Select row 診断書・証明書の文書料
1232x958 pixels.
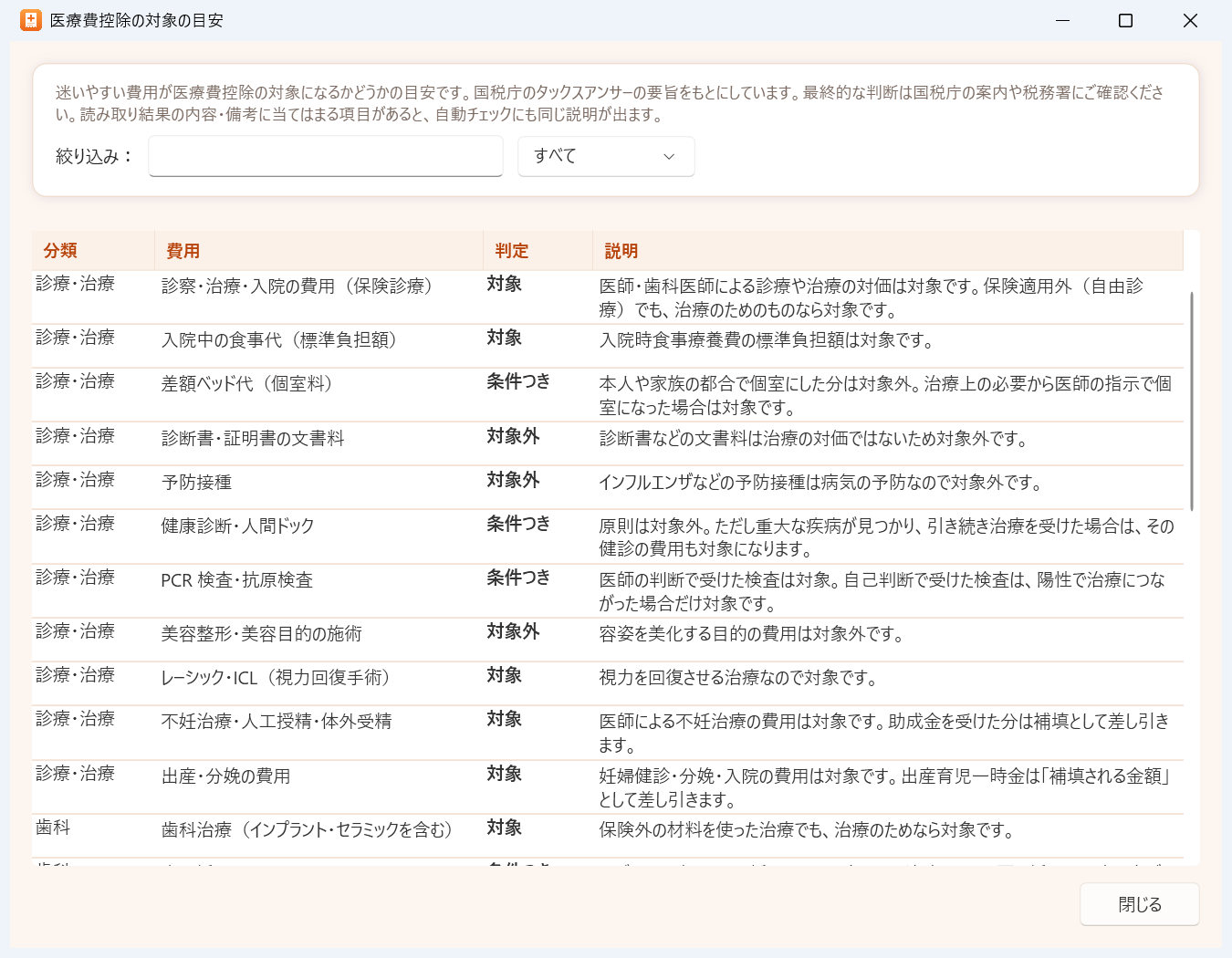point(608,444)
